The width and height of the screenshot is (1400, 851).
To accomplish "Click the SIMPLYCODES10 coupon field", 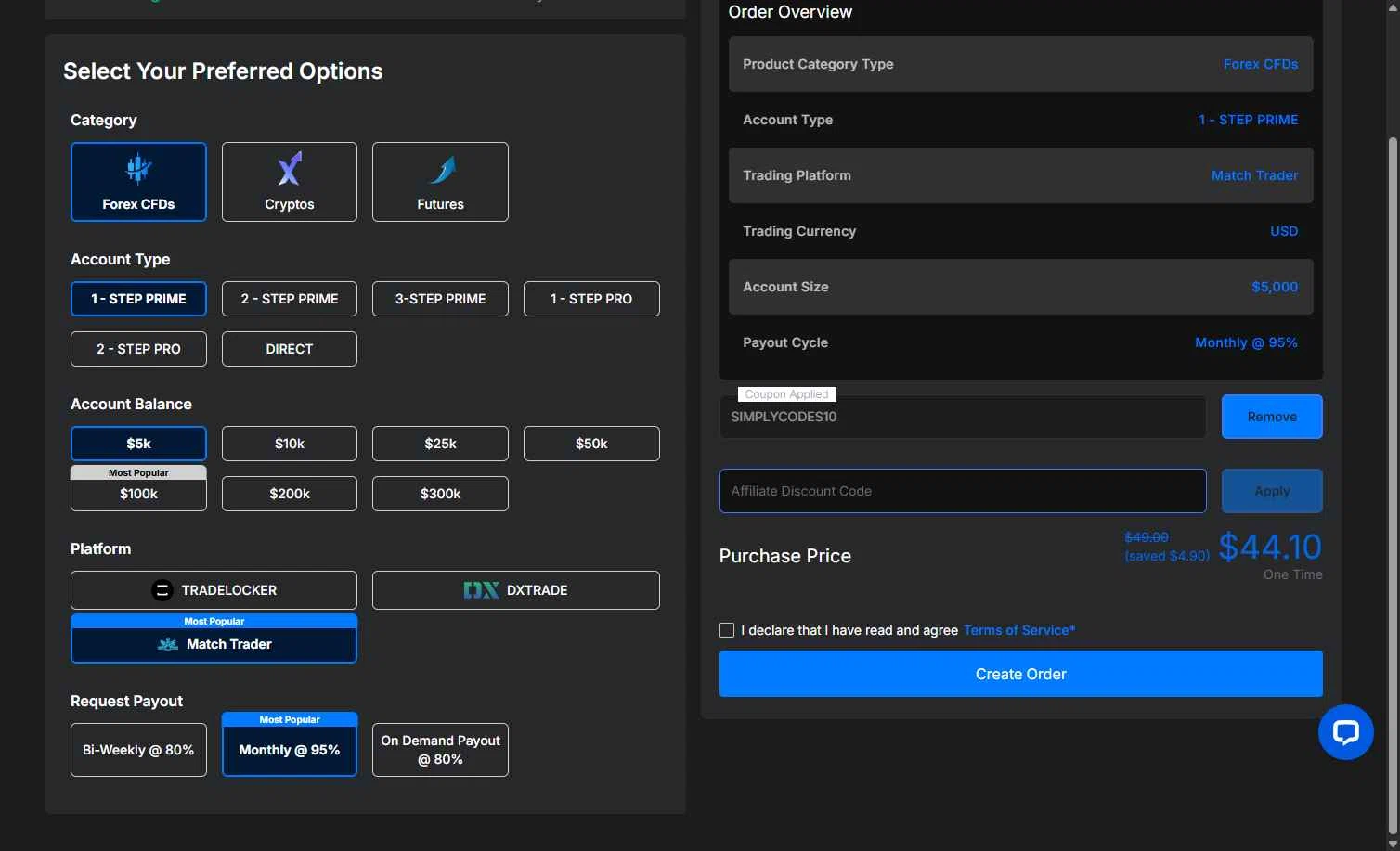I will point(963,417).
